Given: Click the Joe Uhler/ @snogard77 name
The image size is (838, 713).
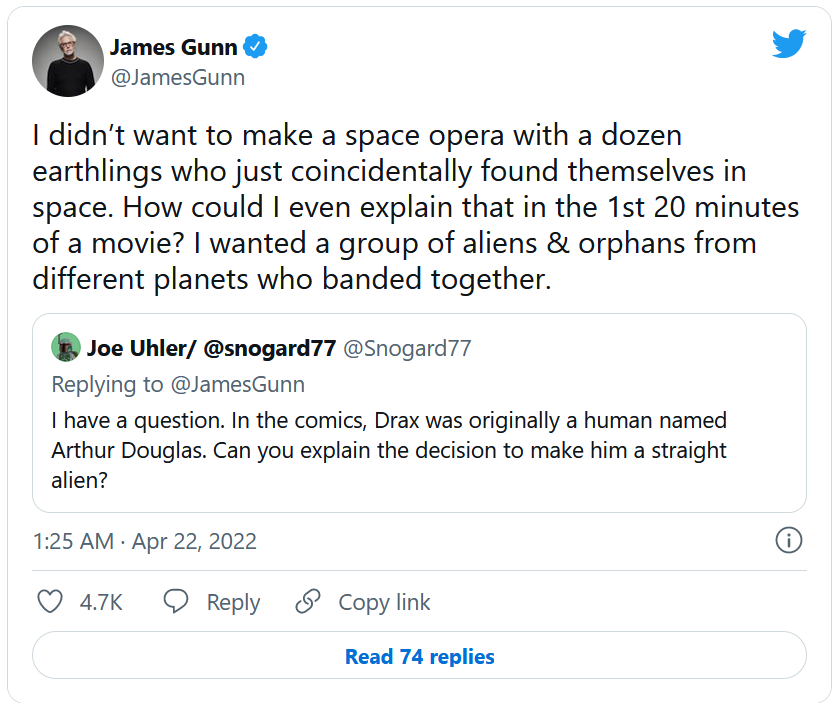Looking at the screenshot, I should (x=210, y=348).
